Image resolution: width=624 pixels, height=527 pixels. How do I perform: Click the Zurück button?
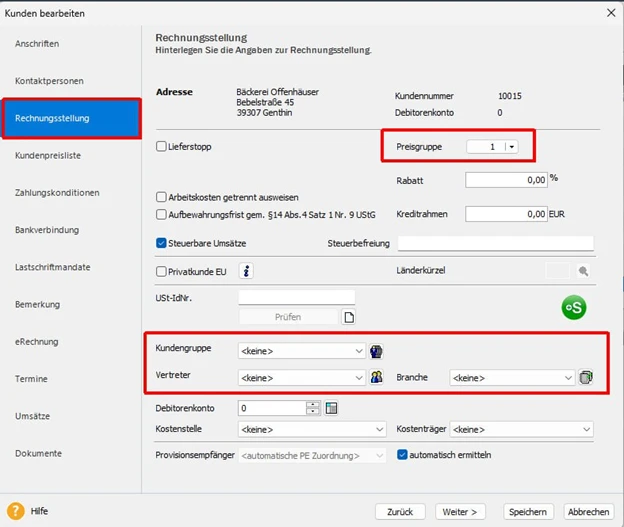point(400,511)
